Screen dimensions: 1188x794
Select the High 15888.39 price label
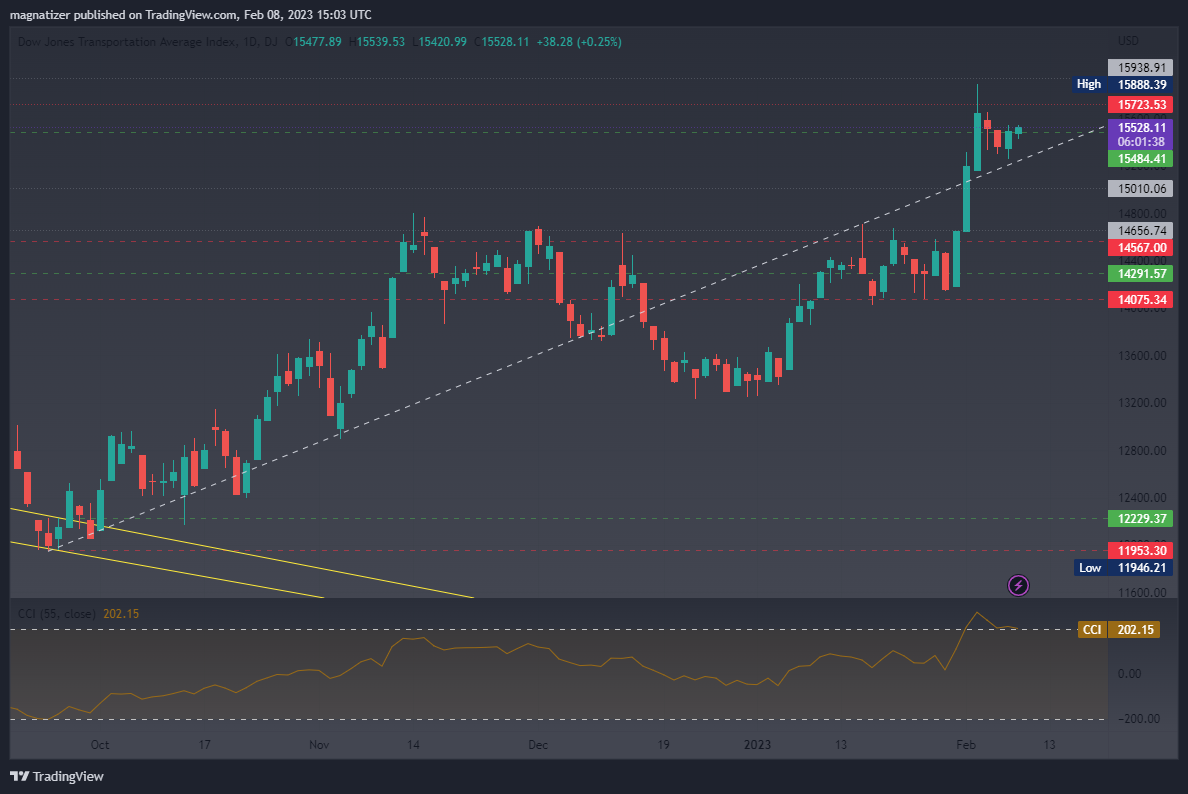click(x=1124, y=84)
